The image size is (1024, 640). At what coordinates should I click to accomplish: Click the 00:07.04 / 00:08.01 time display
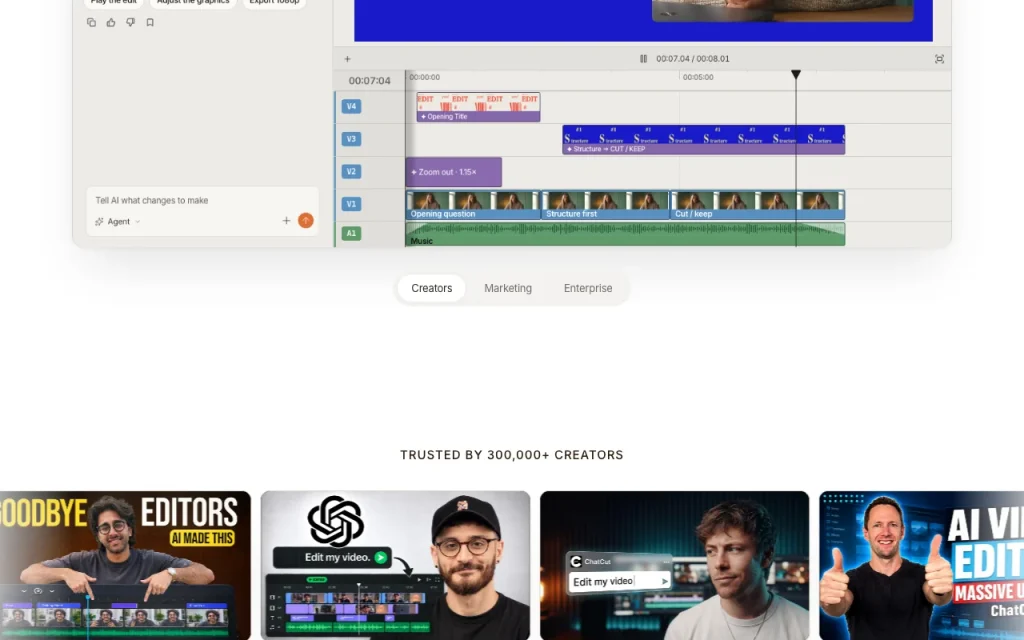(x=692, y=59)
